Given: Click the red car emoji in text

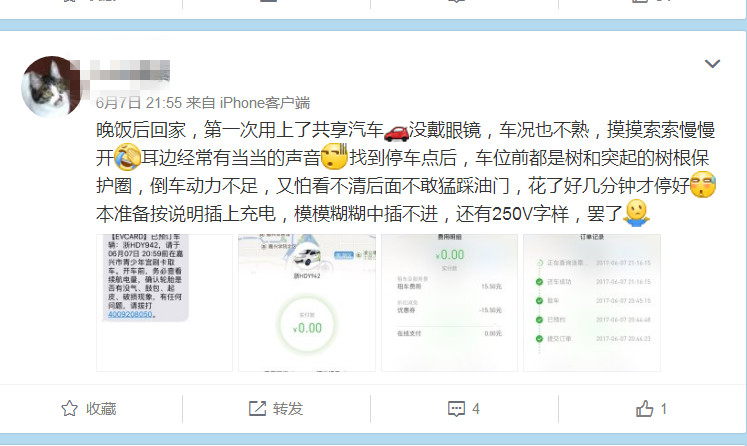Looking at the screenshot, I should point(396,132).
